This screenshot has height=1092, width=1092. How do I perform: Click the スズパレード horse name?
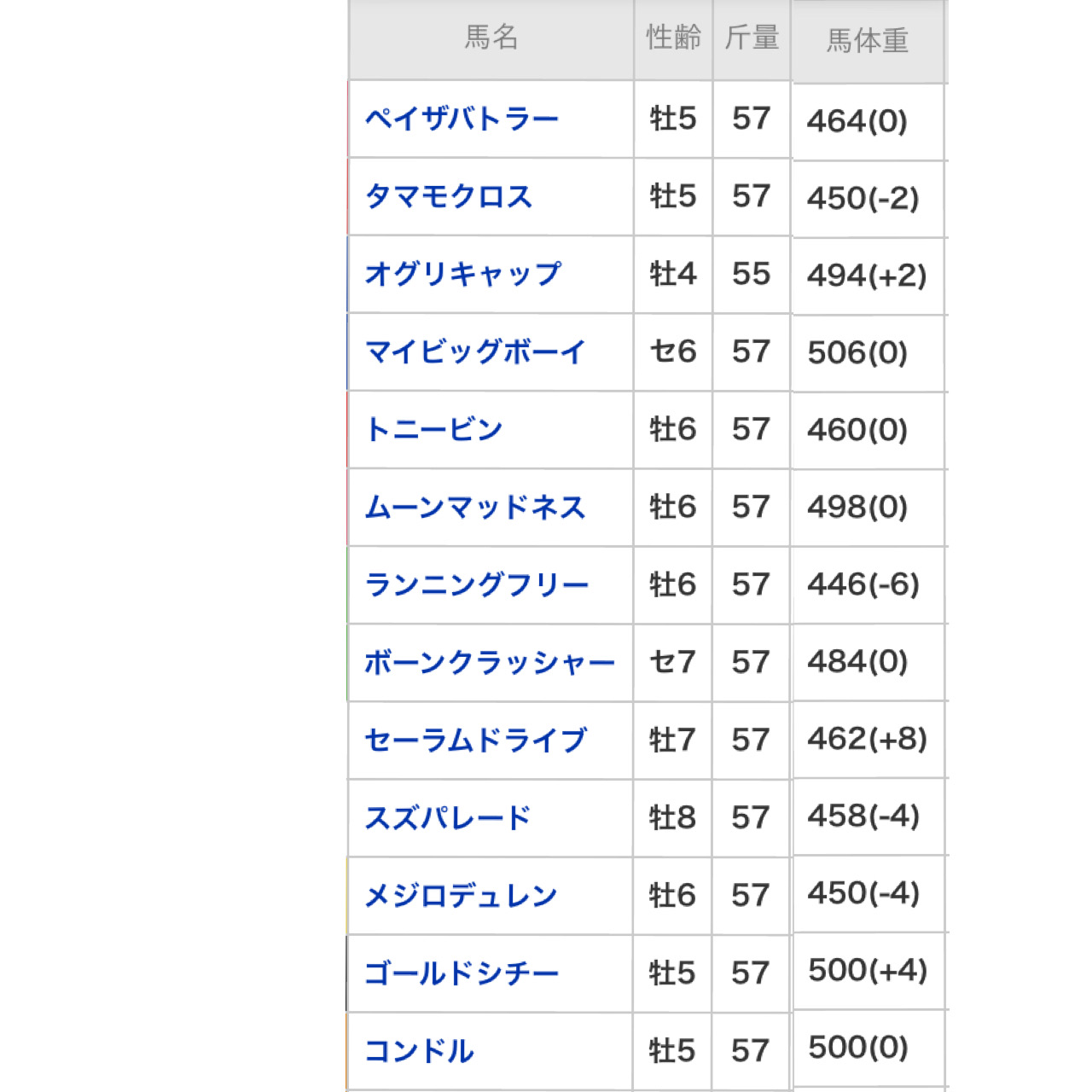[x=448, y=817]
